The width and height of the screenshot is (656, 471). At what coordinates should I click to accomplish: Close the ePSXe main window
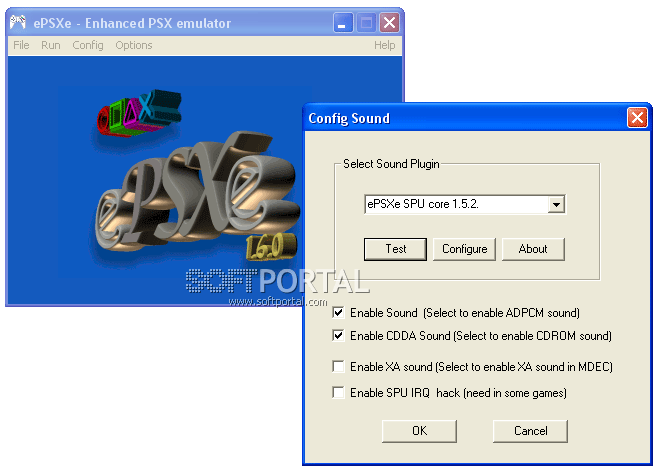tap(389, 23)
